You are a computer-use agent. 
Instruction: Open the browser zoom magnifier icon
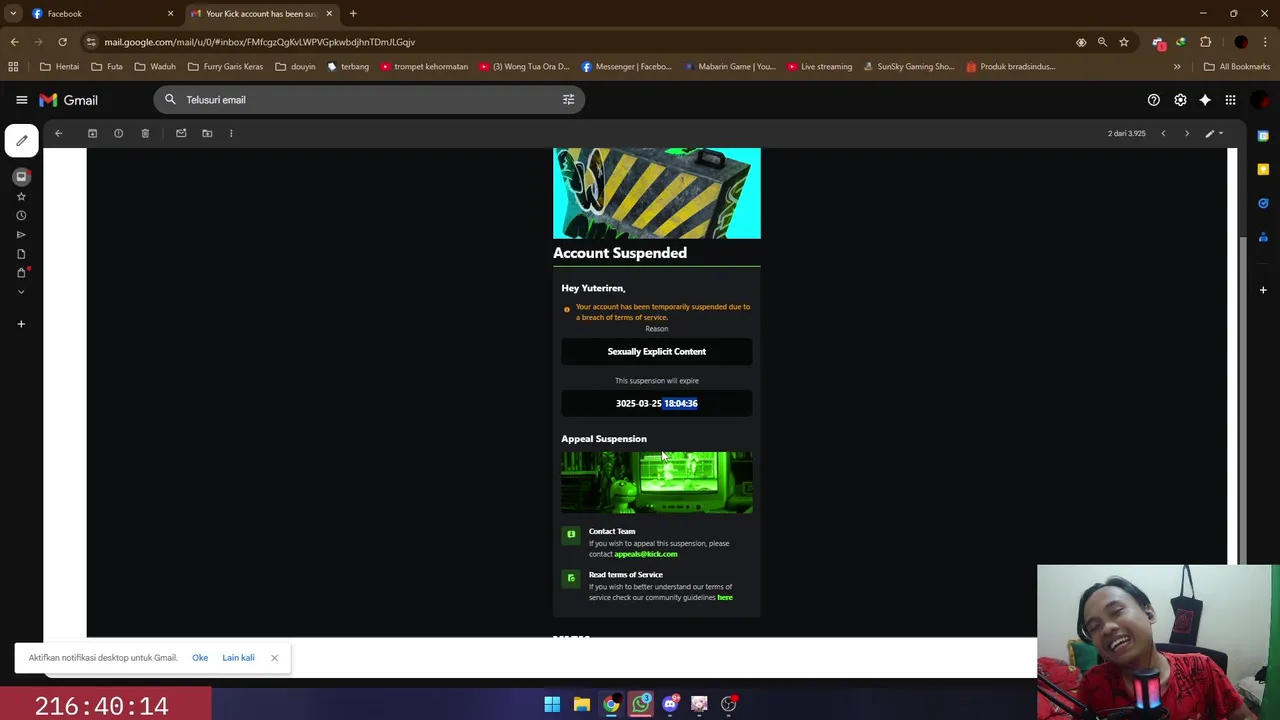(1102, 42)
